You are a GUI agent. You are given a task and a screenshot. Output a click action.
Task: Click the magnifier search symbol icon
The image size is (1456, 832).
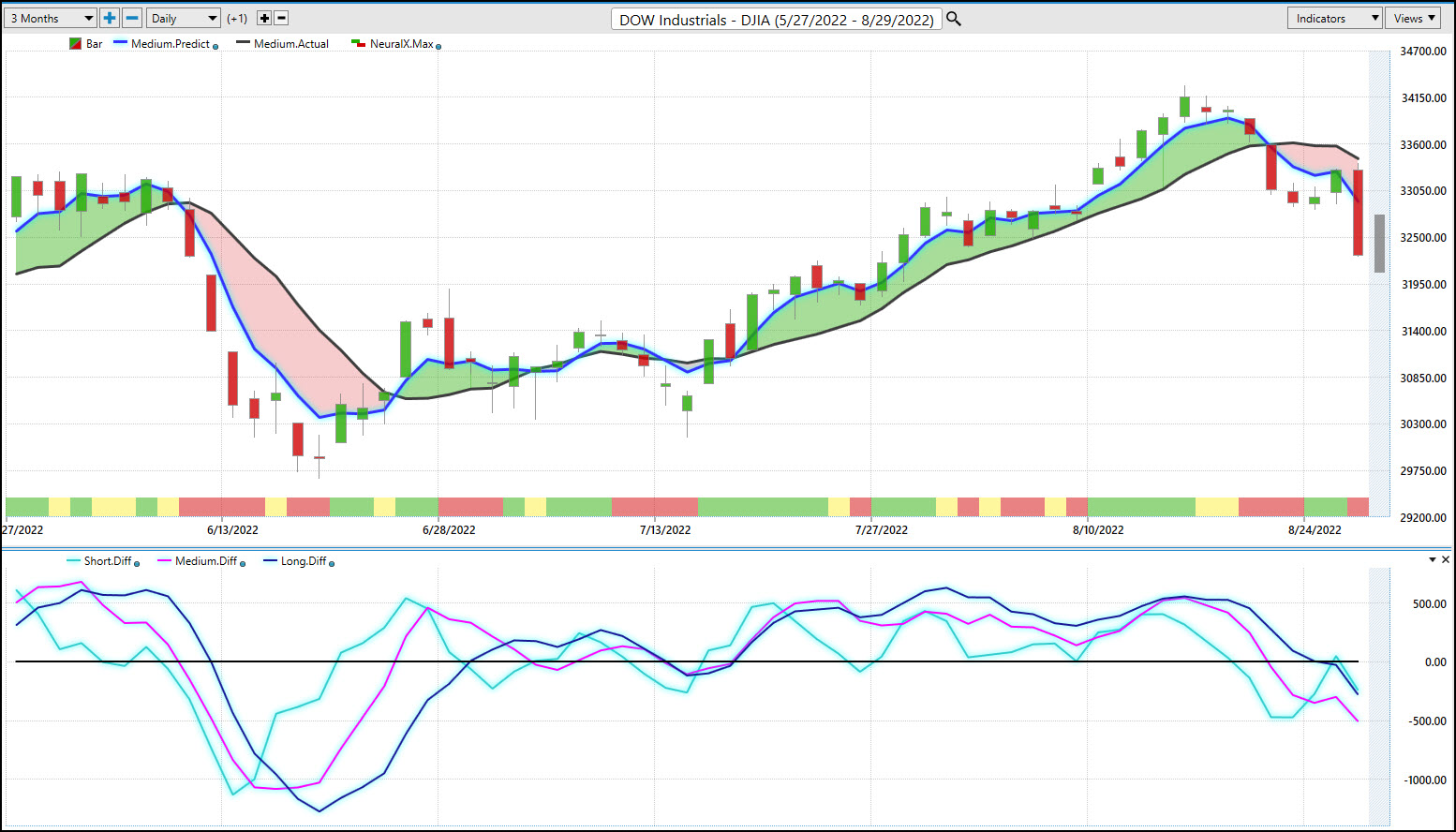(x=954, y=18)
